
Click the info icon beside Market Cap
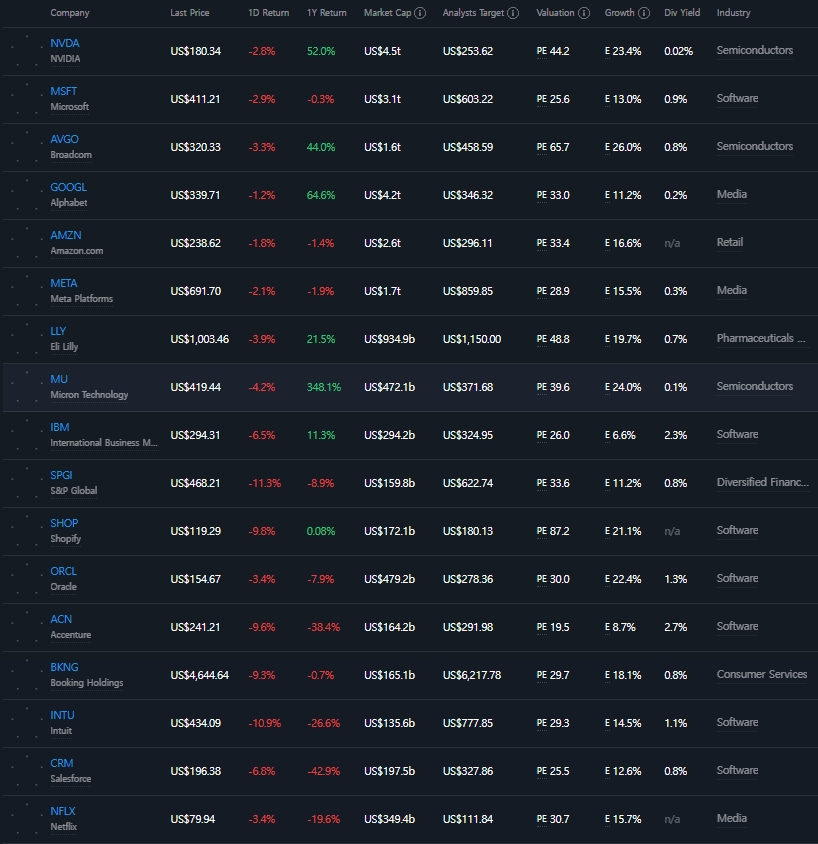(420, 13)
